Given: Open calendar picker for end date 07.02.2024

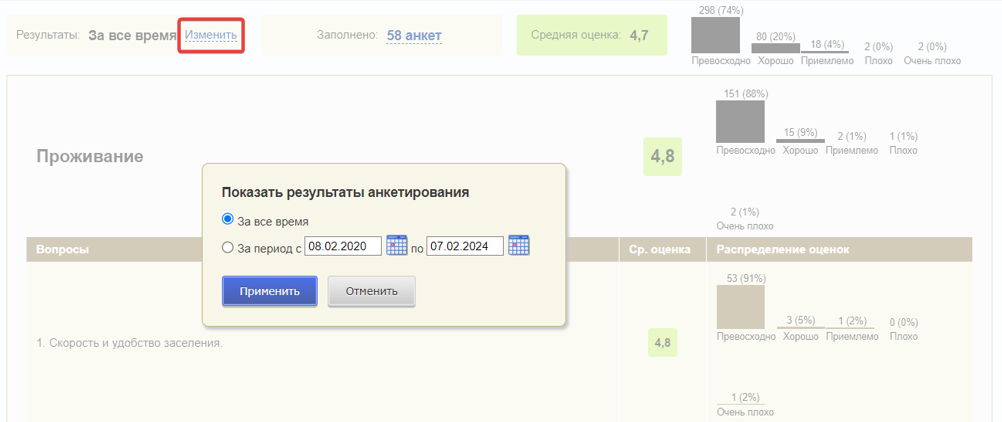Looking at the screenshot, I should click(x=519, y=246).
